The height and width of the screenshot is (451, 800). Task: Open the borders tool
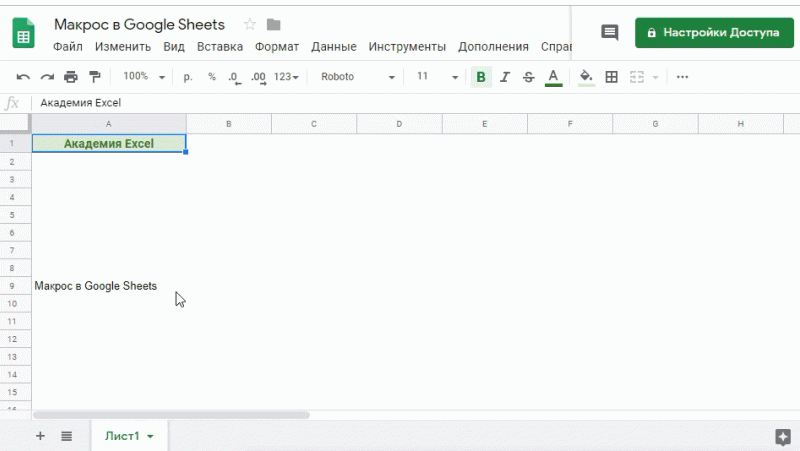click(x=611, y=77)
